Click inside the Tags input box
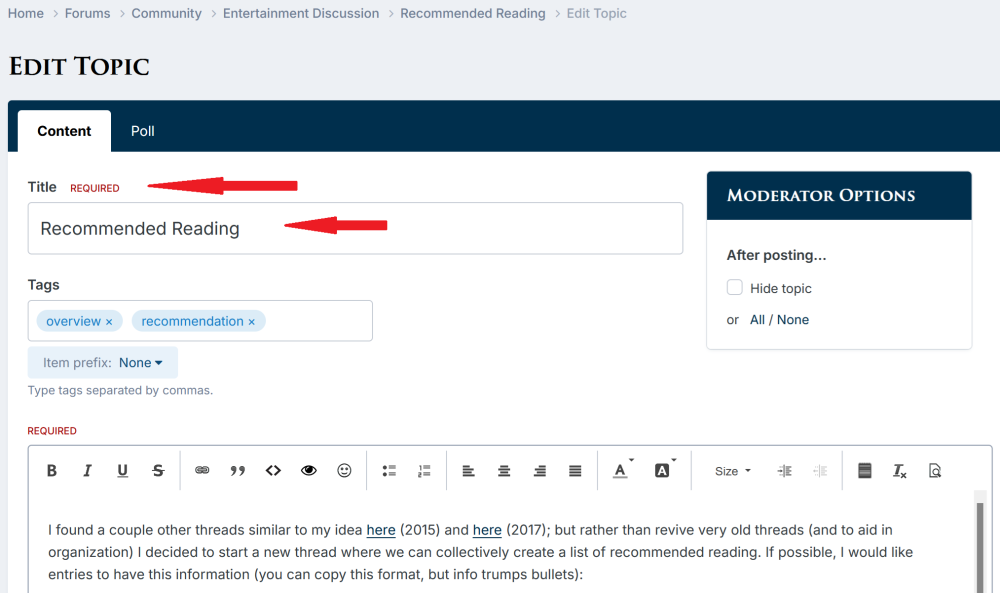Screen dimensions: 1000x593 (x=200, y=321)
